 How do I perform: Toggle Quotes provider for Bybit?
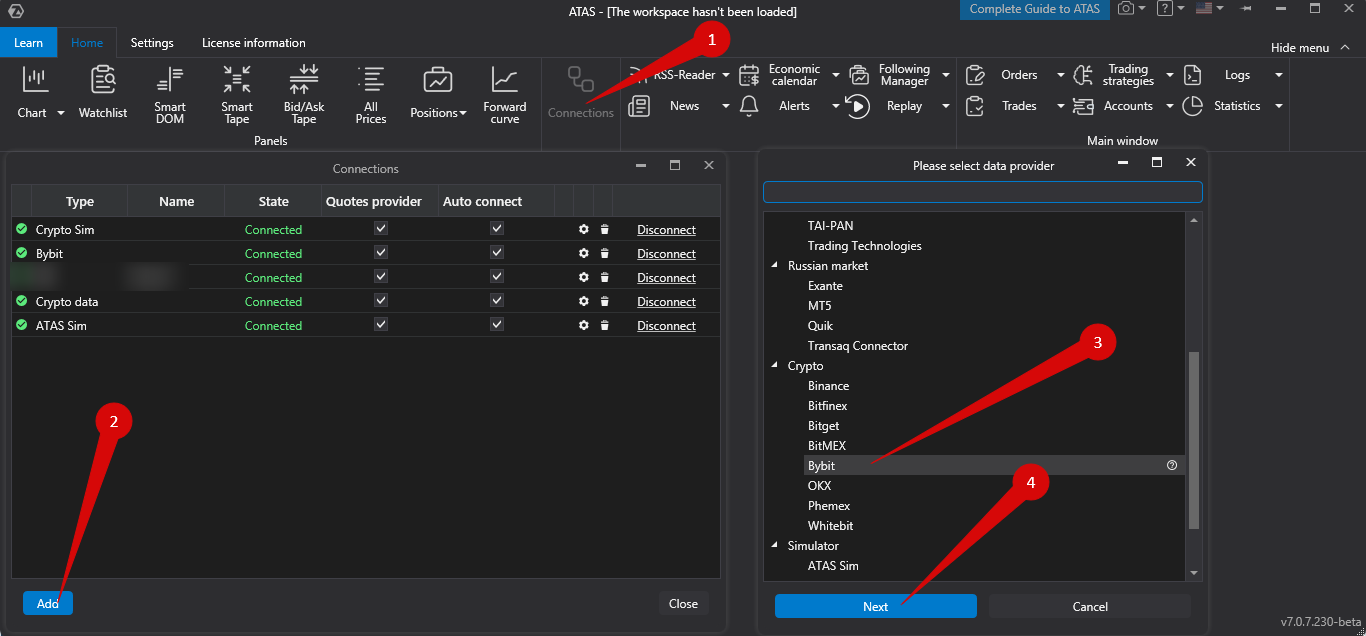[380, 252]
